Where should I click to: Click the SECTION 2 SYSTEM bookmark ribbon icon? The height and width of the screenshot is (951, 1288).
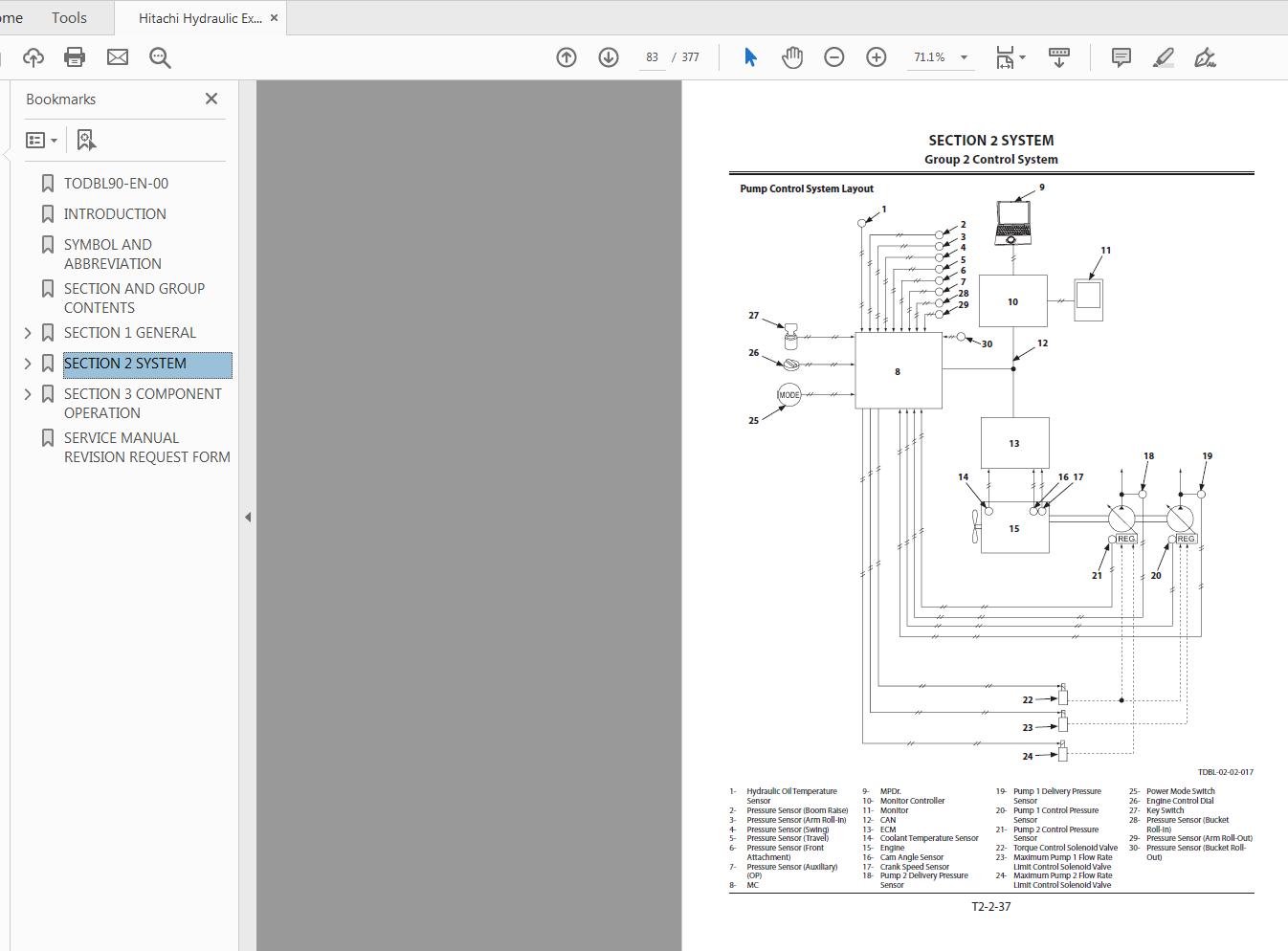click(x=48, y=364)
